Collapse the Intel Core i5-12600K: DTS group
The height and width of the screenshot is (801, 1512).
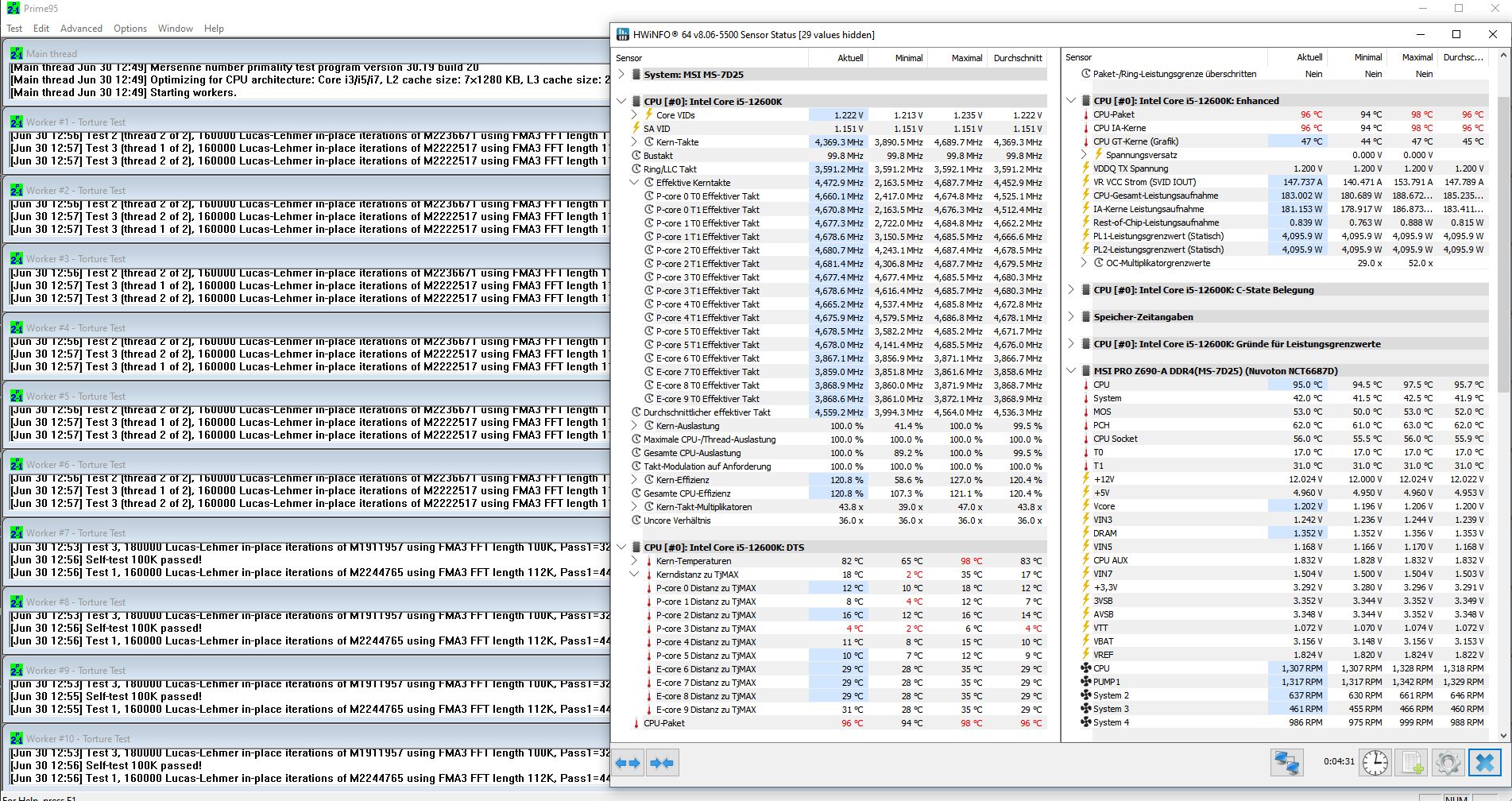pos(621,548)
